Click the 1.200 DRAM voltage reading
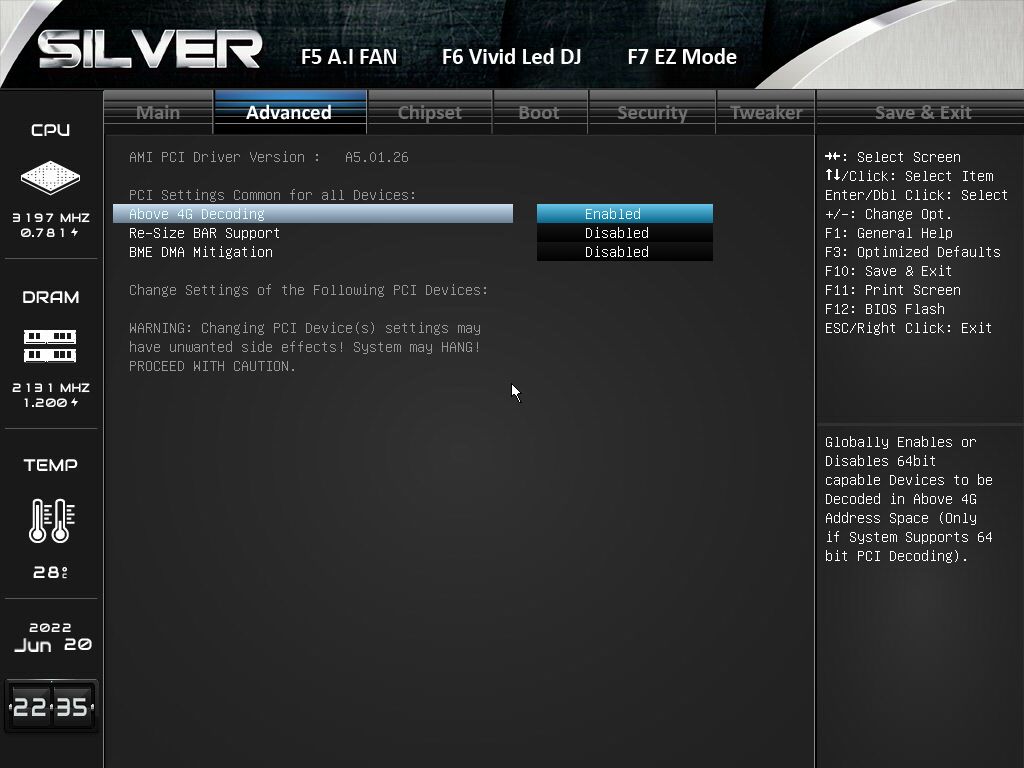The image size is (1024, 768). (x=51, y=402)
